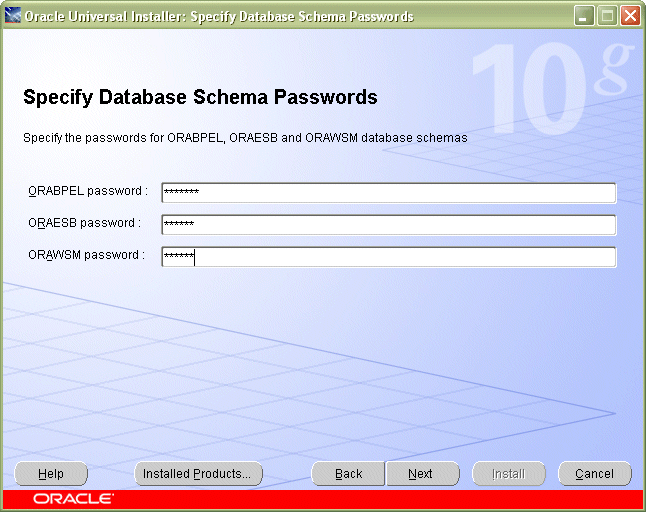Proceed with the Next button

[x=422, y=474]
